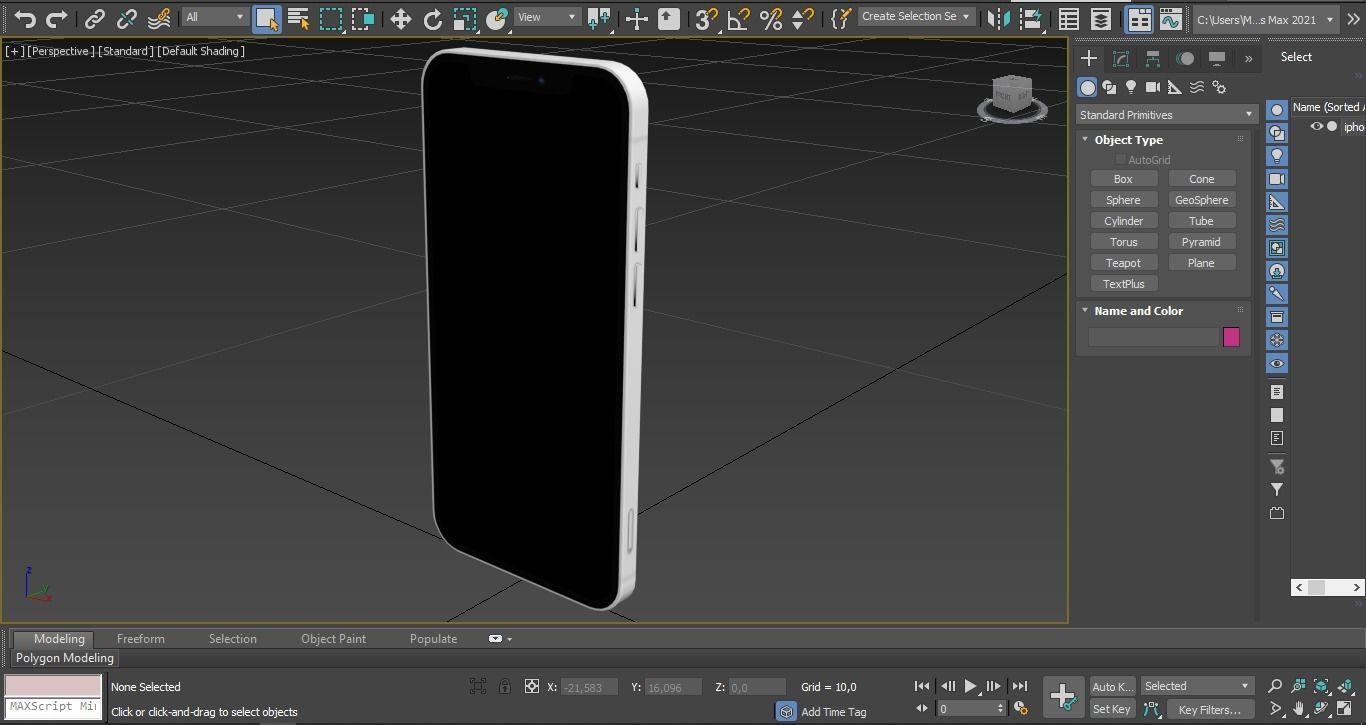Click the large Set Keys plus button

tap(1063, 696)
